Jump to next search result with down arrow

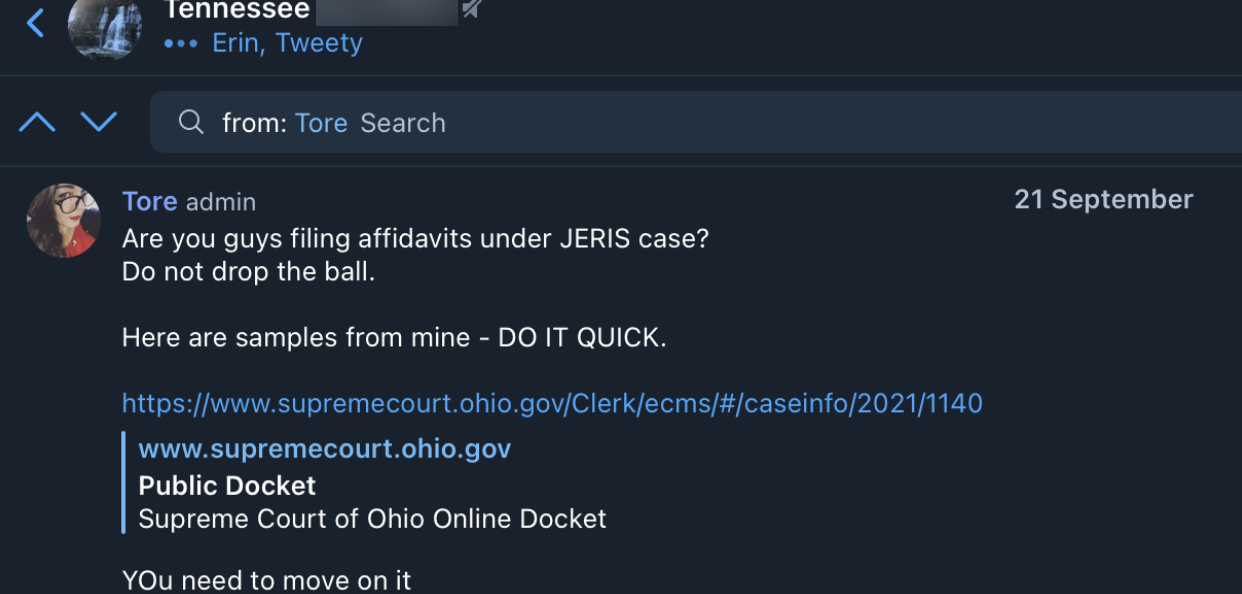(98, 122)
